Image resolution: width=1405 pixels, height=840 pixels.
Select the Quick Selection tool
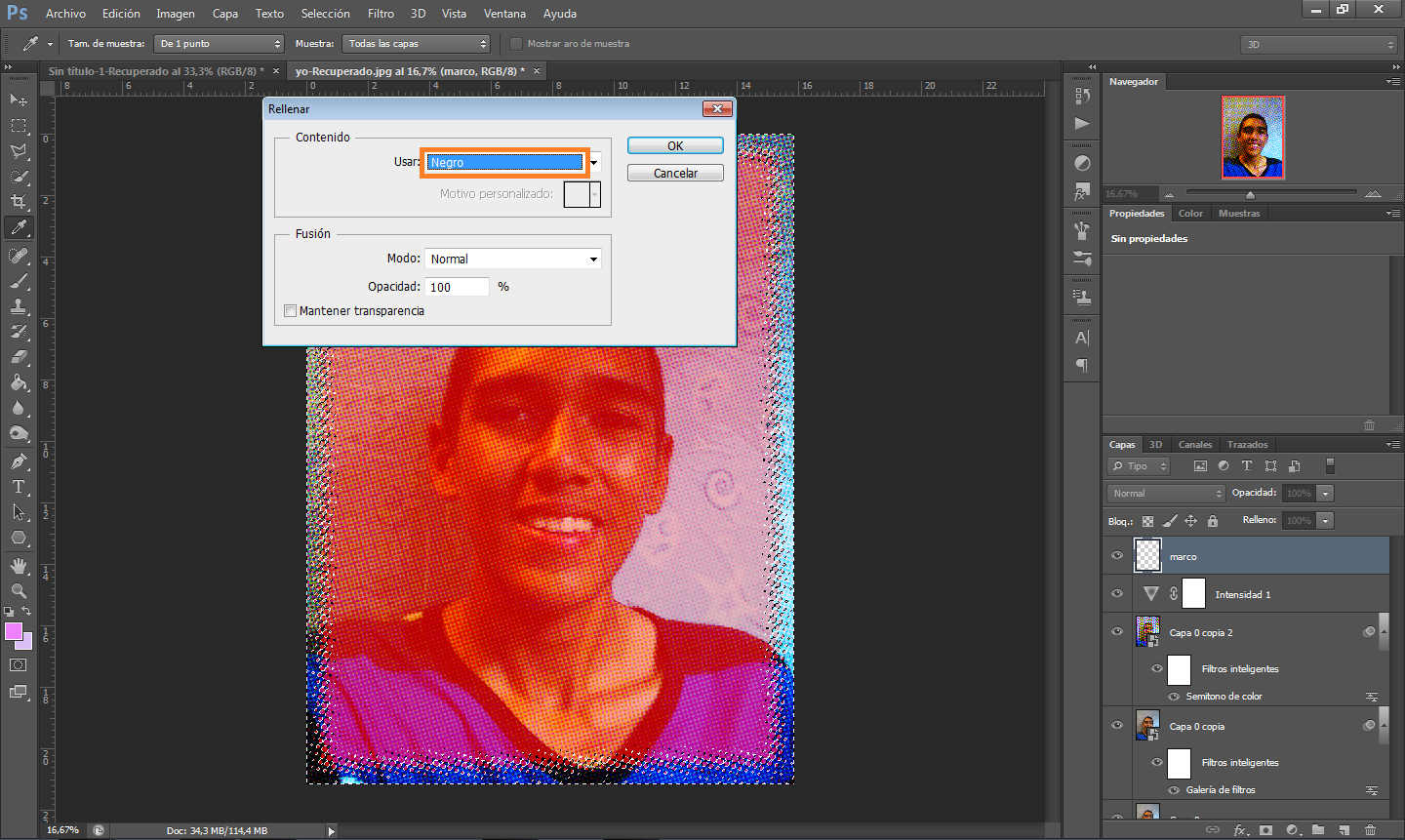(x=19, y=177)
